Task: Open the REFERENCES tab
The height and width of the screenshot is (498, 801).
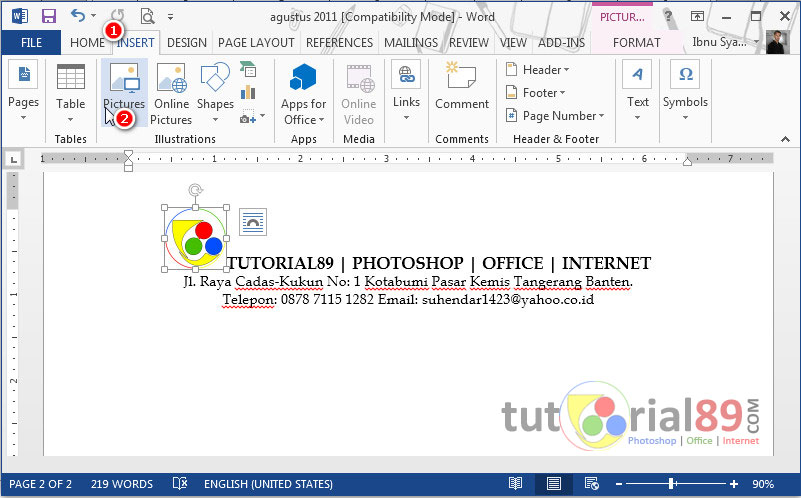Action: [339, 43]
